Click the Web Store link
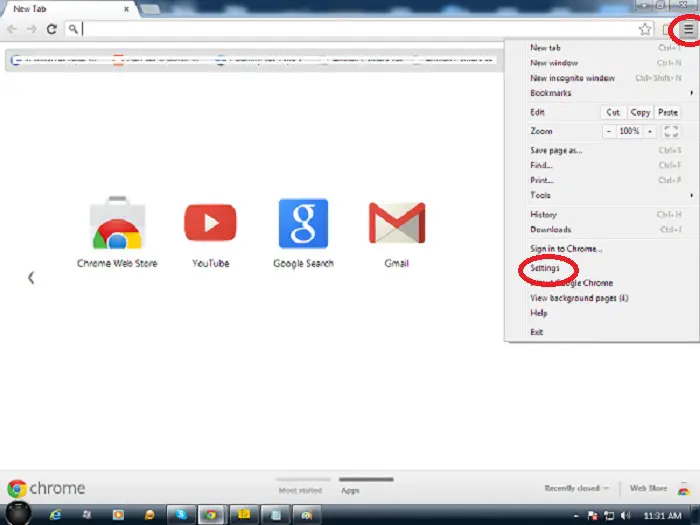 pos(648,488)
